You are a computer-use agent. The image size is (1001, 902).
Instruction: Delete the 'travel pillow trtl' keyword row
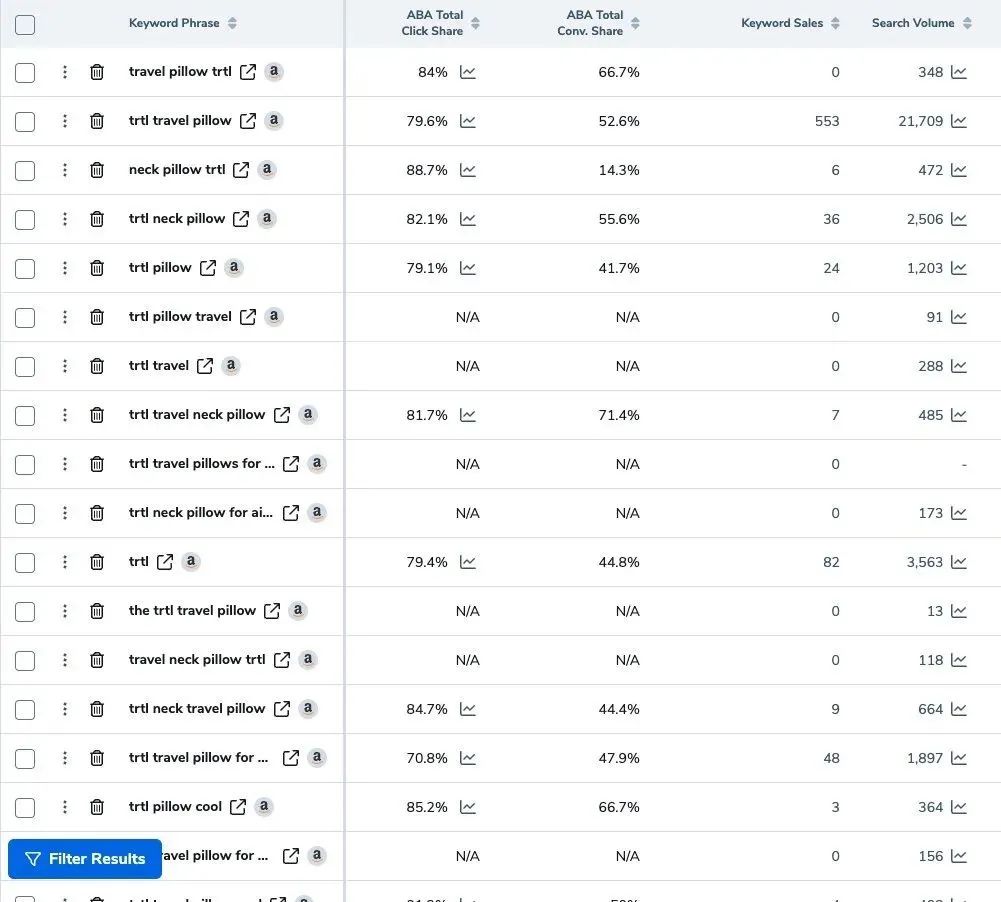97,72
